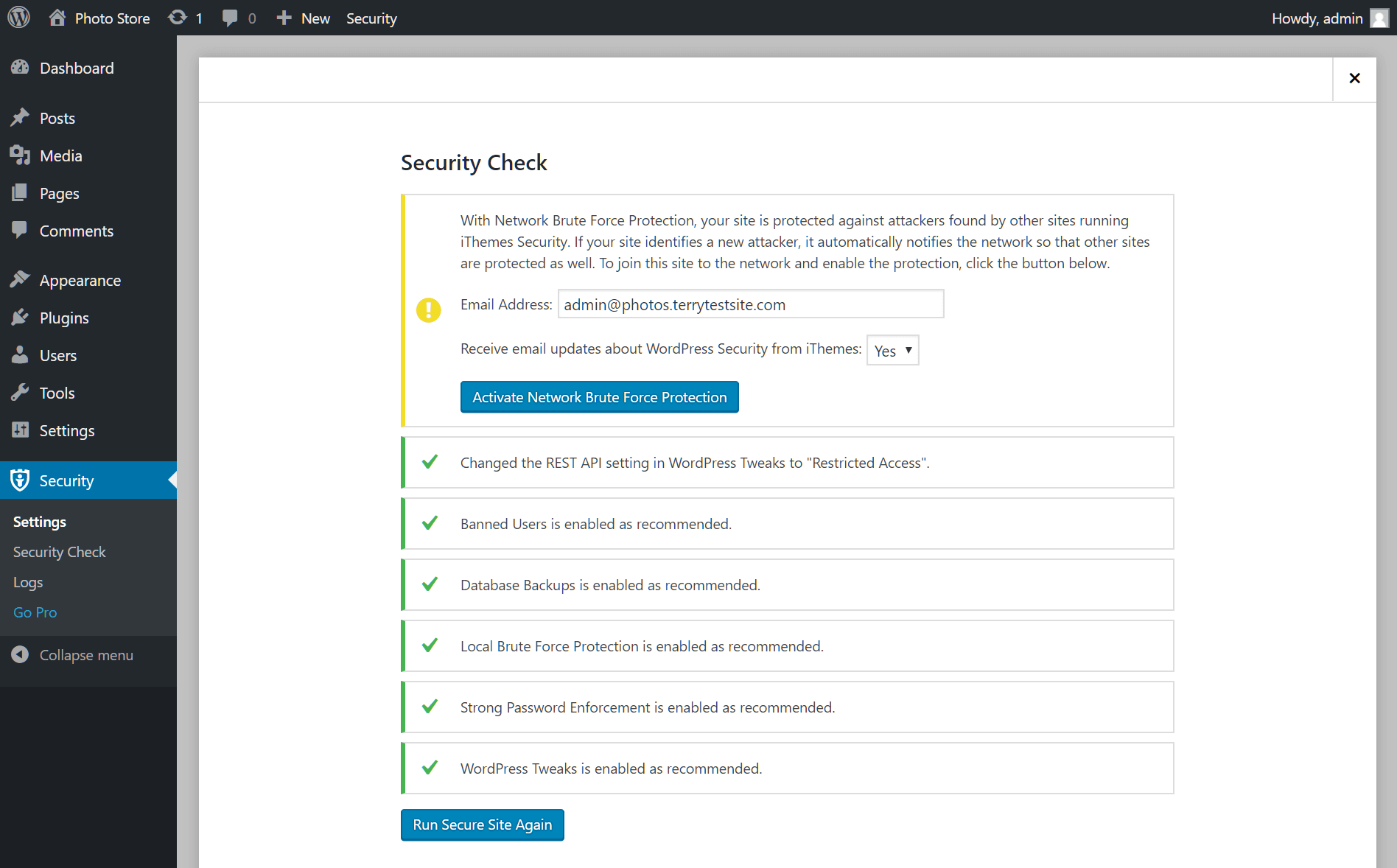Click the Security Check heading
The height and width of the screenshot is (868, 1397).
474,162
